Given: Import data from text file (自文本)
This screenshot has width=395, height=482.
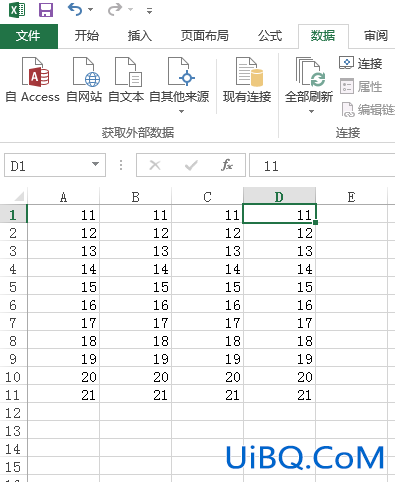Looking at the screenshot, I should pos(126,80).
